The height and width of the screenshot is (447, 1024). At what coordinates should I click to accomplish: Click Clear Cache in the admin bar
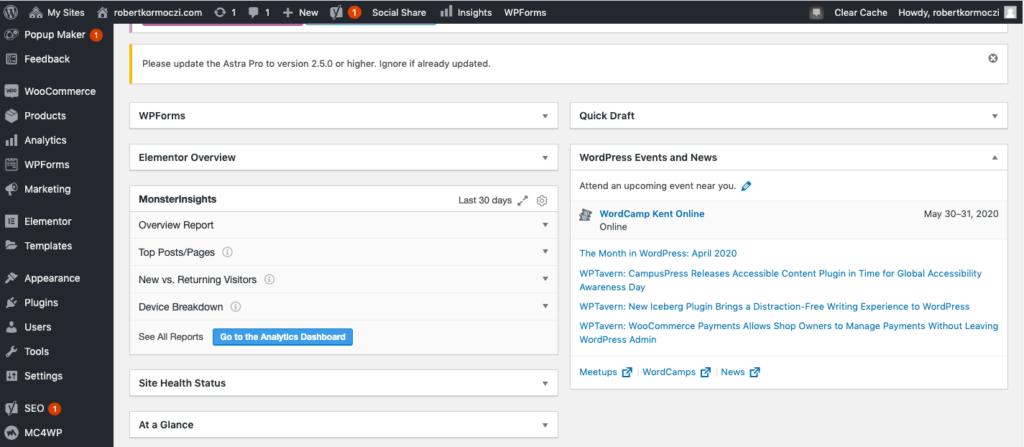tap(861, 12)
